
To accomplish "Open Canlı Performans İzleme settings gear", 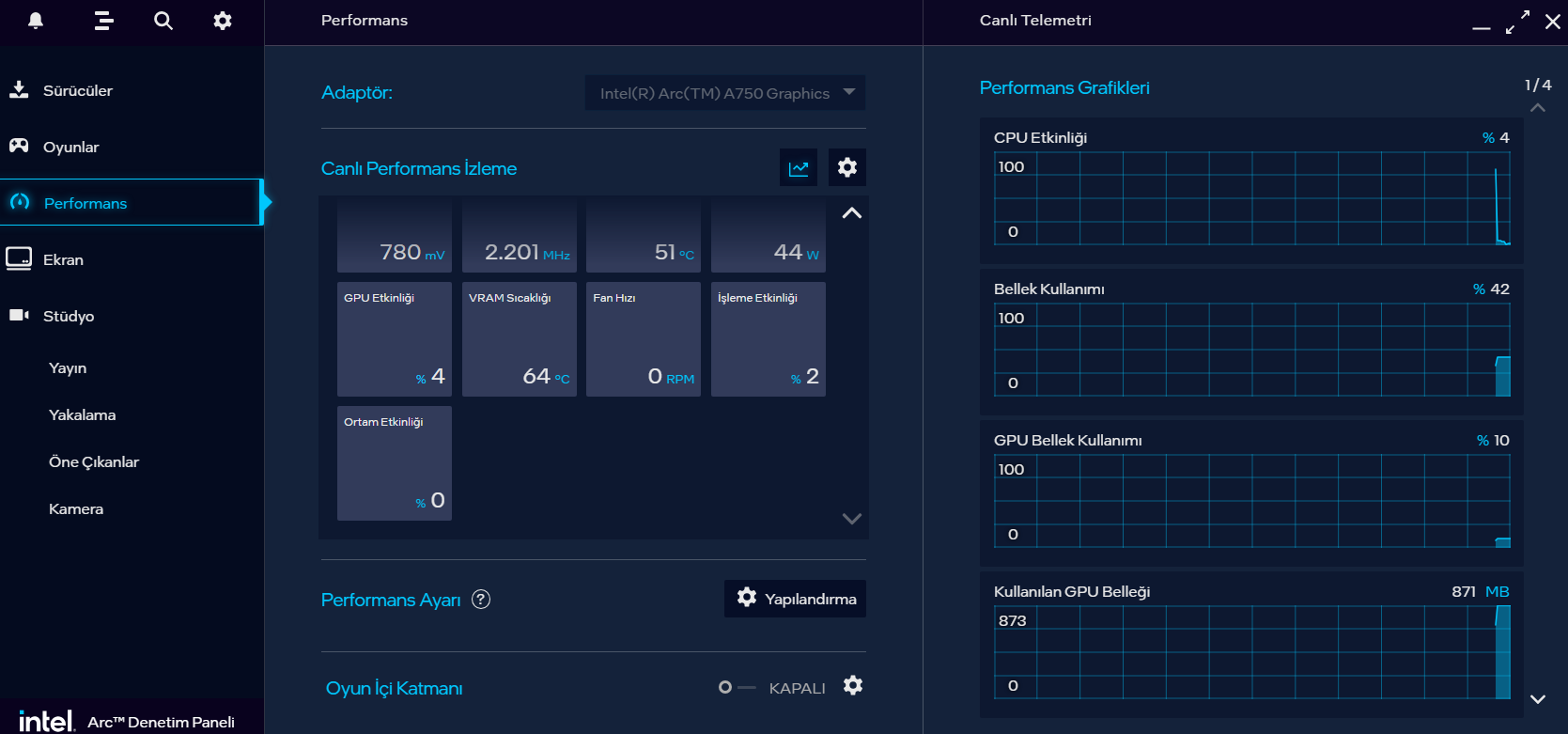I will pos(847,167).
